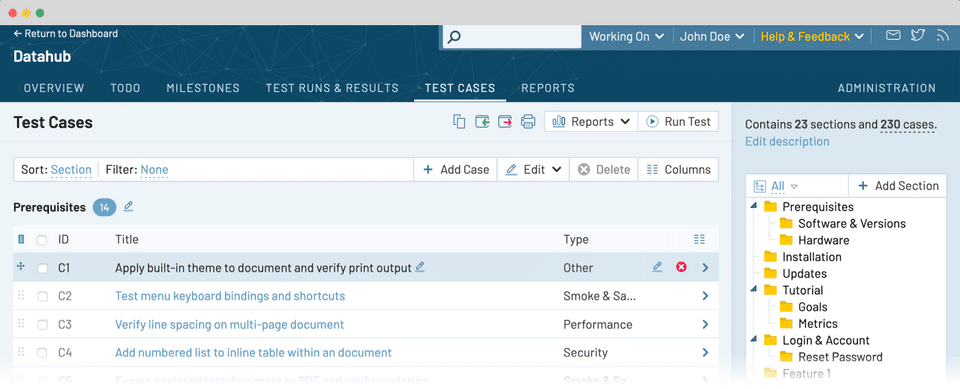Viewport: 960px width, 389px height.
Task: Open the Twitter bird icon
Action: pos(917,36)
